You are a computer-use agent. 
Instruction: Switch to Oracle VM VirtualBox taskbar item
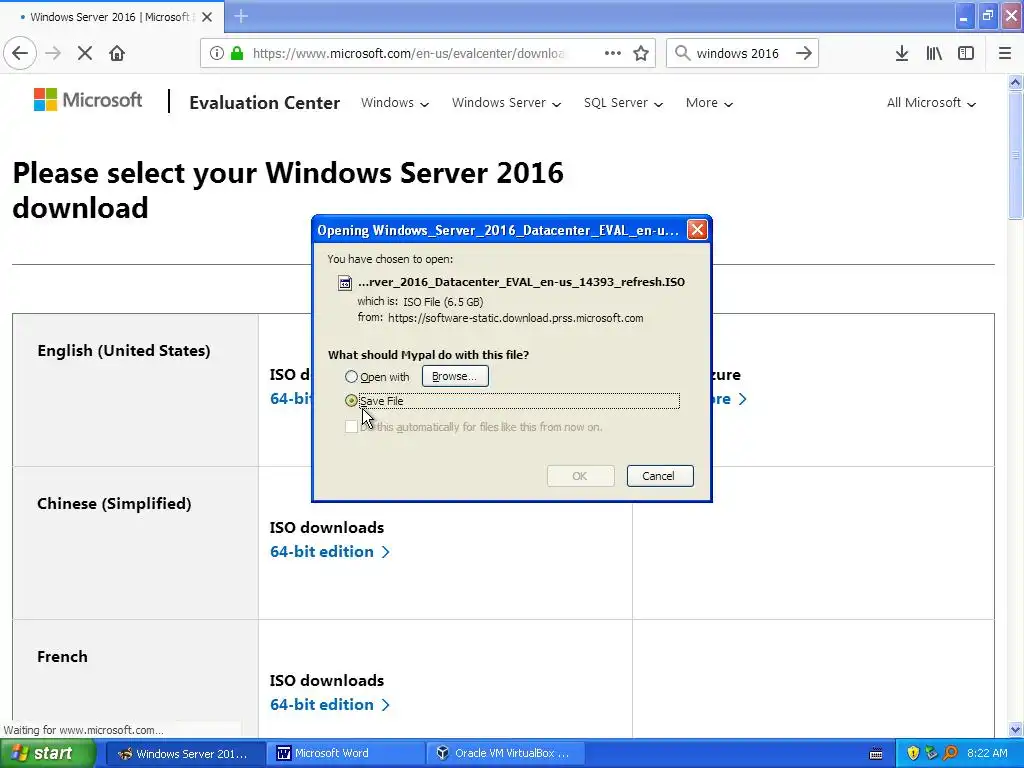click(506, 754)
